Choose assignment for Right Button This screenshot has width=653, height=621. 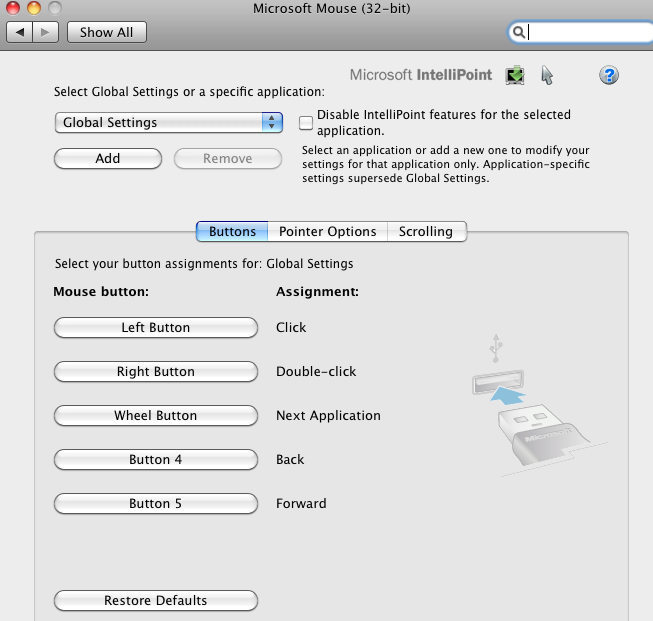[x=156, y=372]
